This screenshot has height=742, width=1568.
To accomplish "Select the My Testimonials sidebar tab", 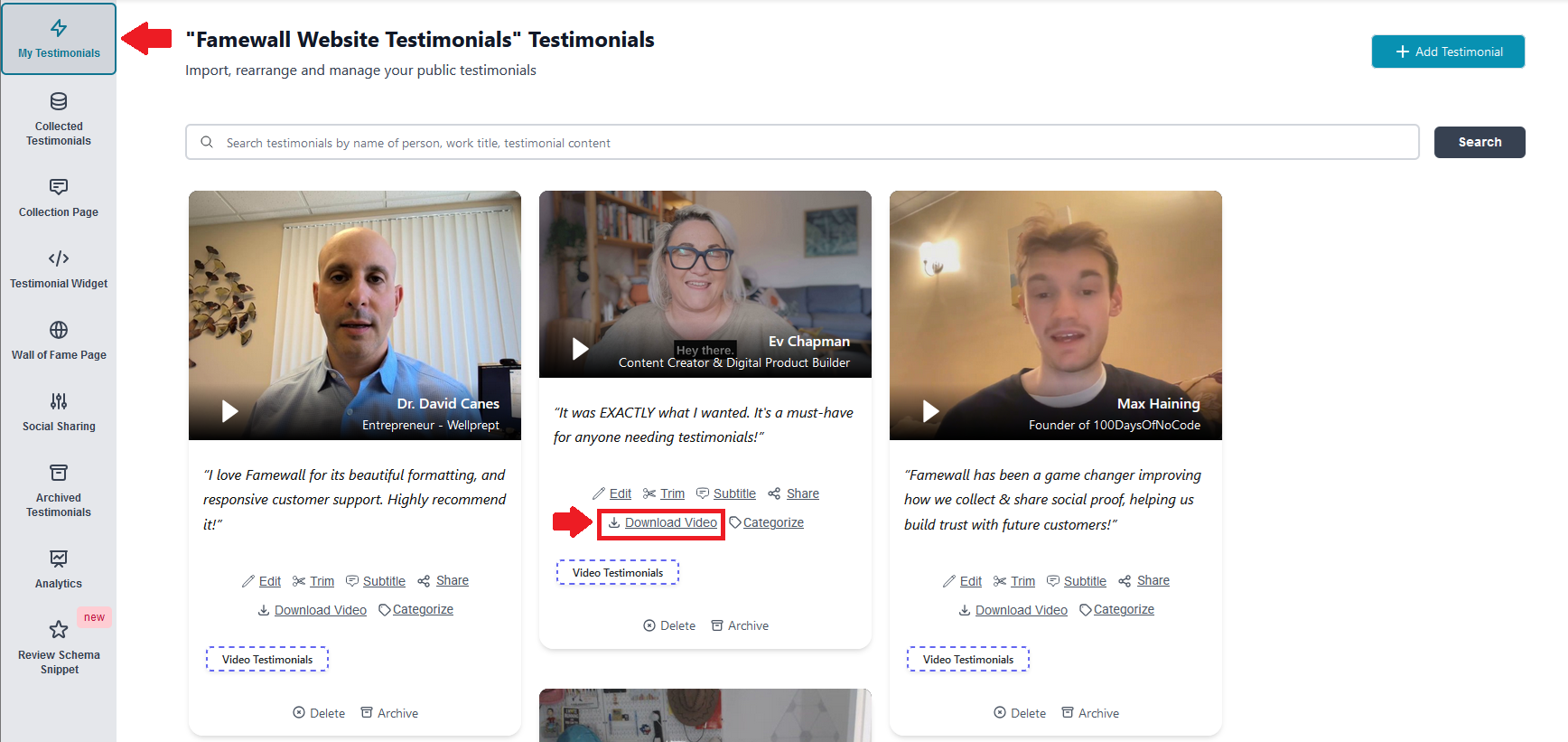I will [59, 39].
